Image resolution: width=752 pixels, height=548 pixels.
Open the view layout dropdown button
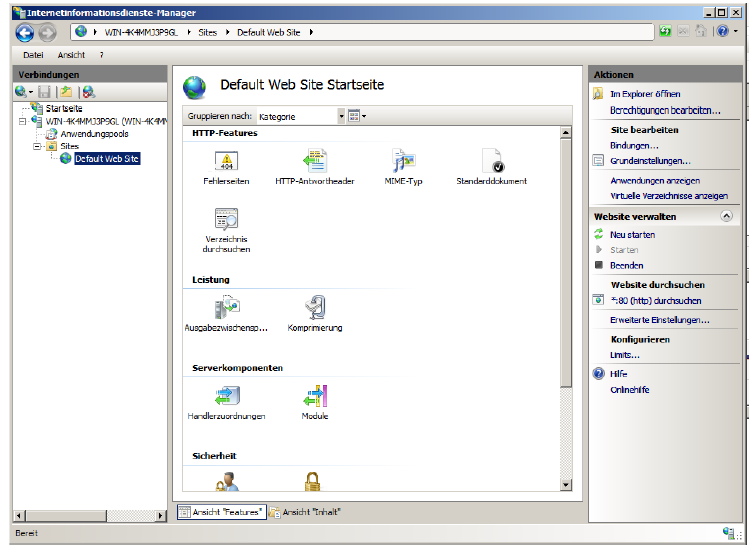pyautogui.click(x=357, y=116)
